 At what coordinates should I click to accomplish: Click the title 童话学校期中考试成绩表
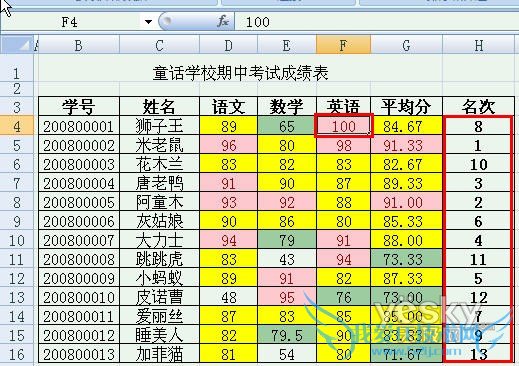coord(241,73)
